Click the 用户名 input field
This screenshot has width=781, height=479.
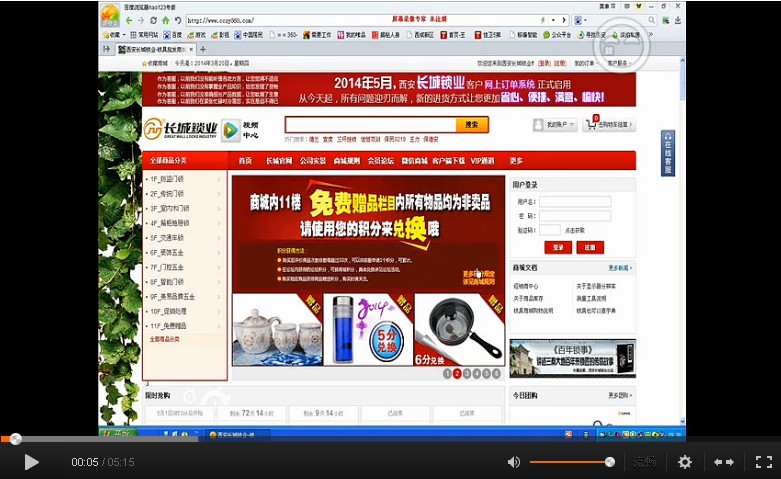click(x=575, y=202)
